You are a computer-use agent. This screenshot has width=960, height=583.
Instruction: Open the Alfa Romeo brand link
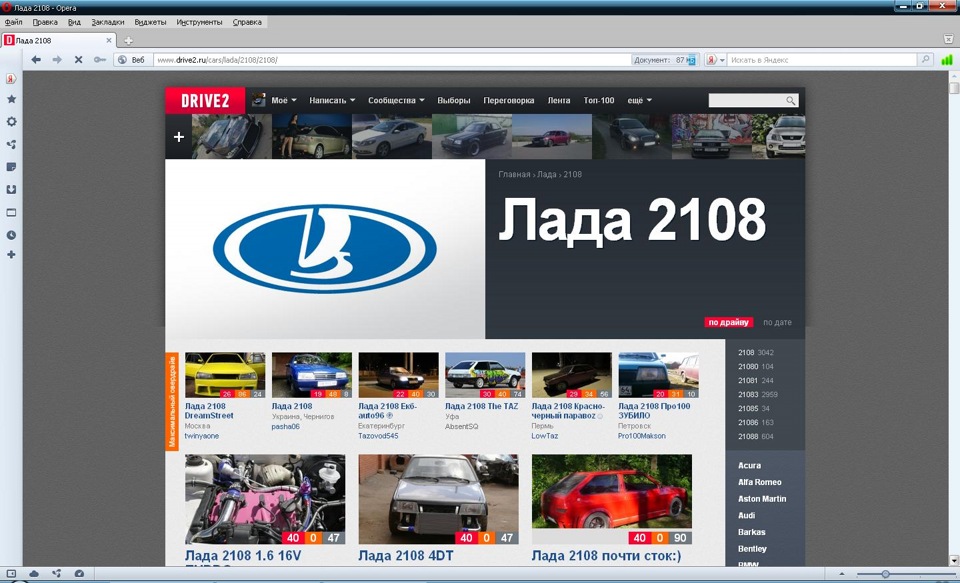click(x=759, y=482)
